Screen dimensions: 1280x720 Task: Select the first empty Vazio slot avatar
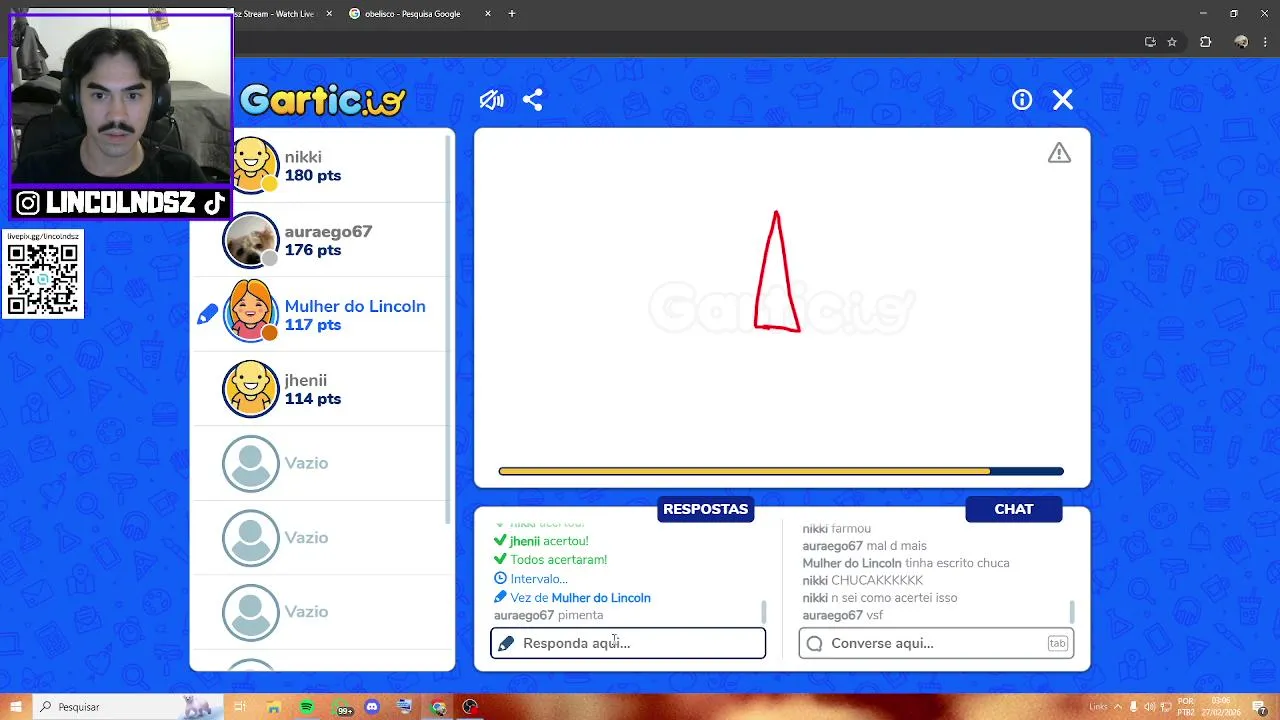point(250,463)
